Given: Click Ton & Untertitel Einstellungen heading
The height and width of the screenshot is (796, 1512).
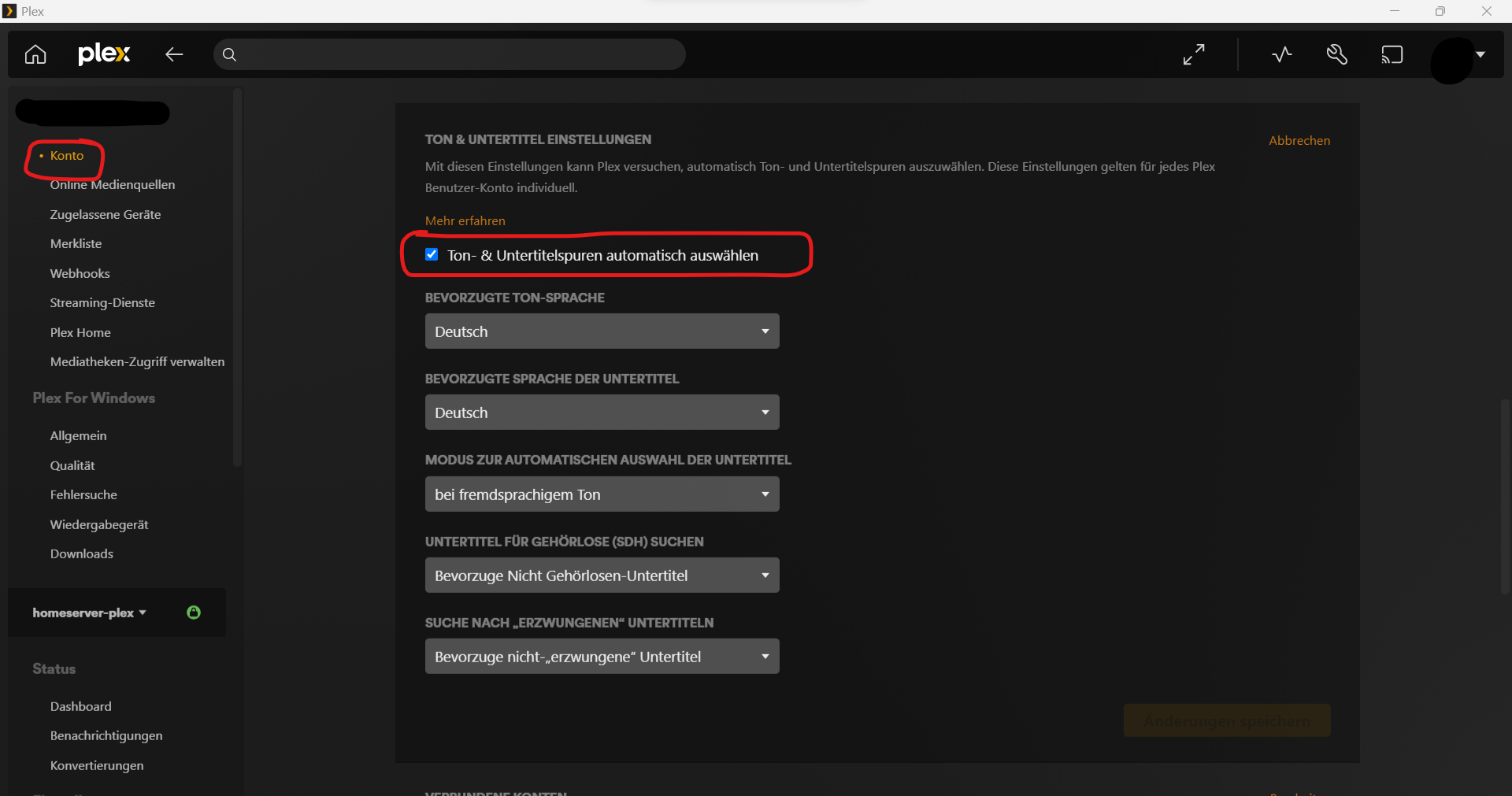Looking at the screenshot, I should [538, 139].
